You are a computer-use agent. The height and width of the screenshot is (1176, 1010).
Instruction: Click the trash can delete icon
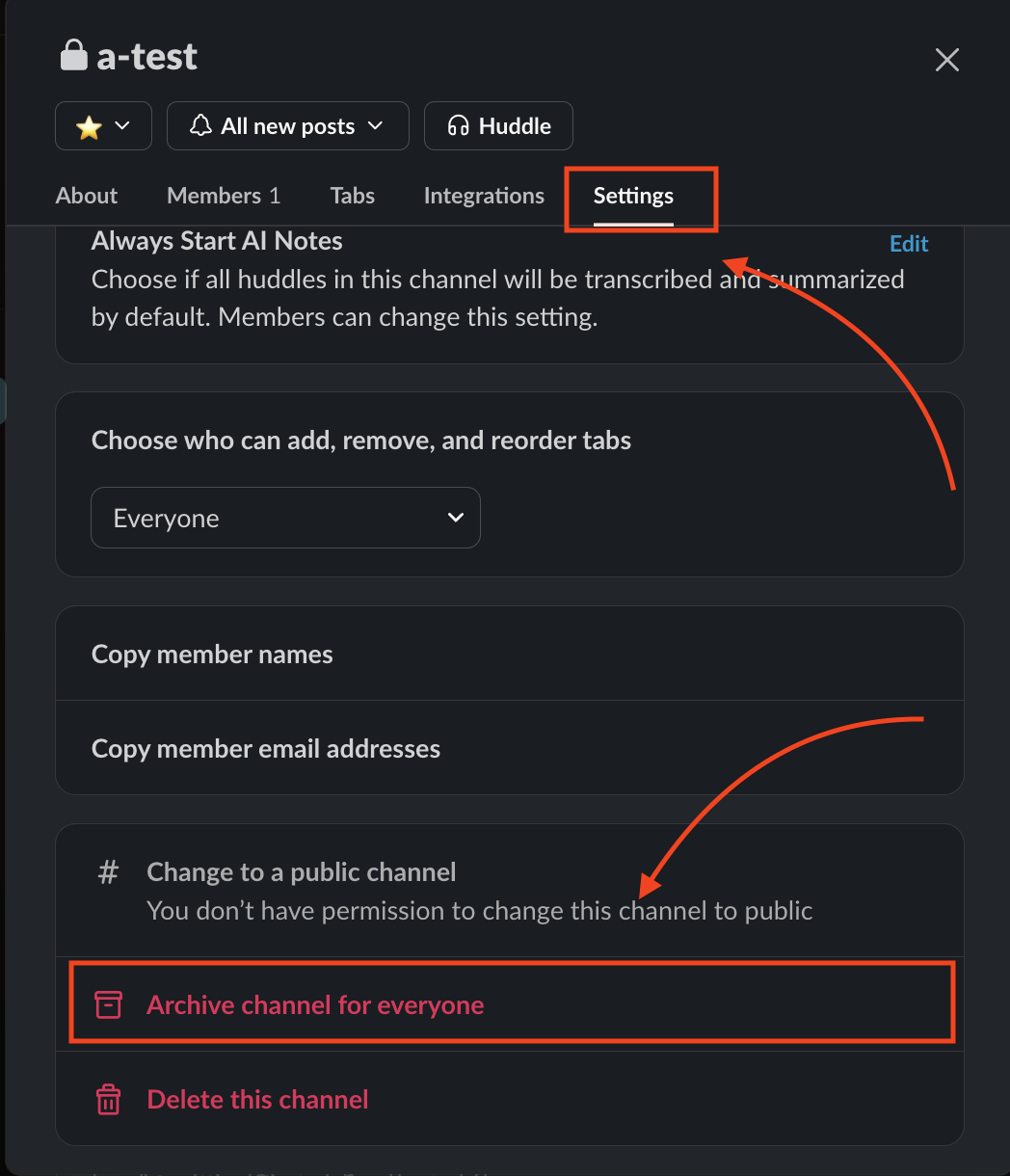pos(108,1100)
